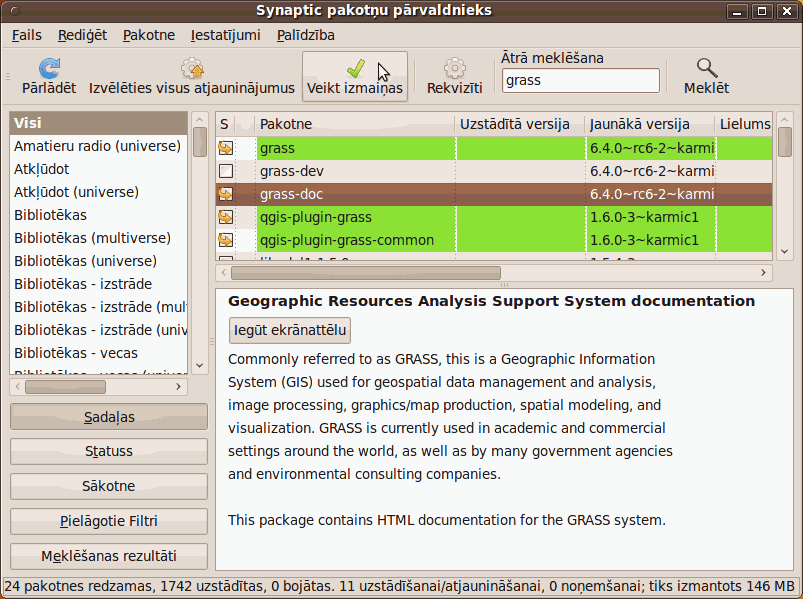Select the Bibliotēkas section
The image size is (803, 599).
(98, 215)
